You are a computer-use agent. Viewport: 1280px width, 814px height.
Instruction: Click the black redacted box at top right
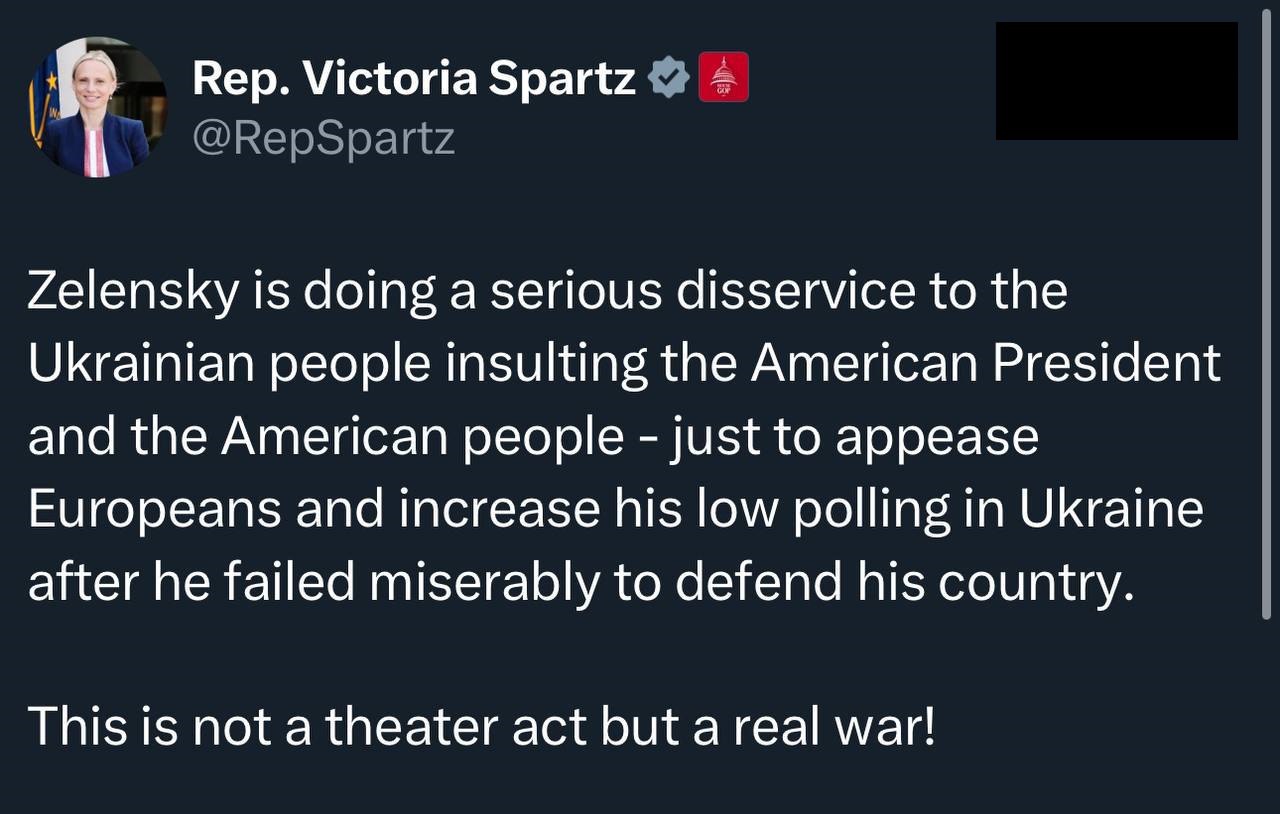(x=1116, y=81)
